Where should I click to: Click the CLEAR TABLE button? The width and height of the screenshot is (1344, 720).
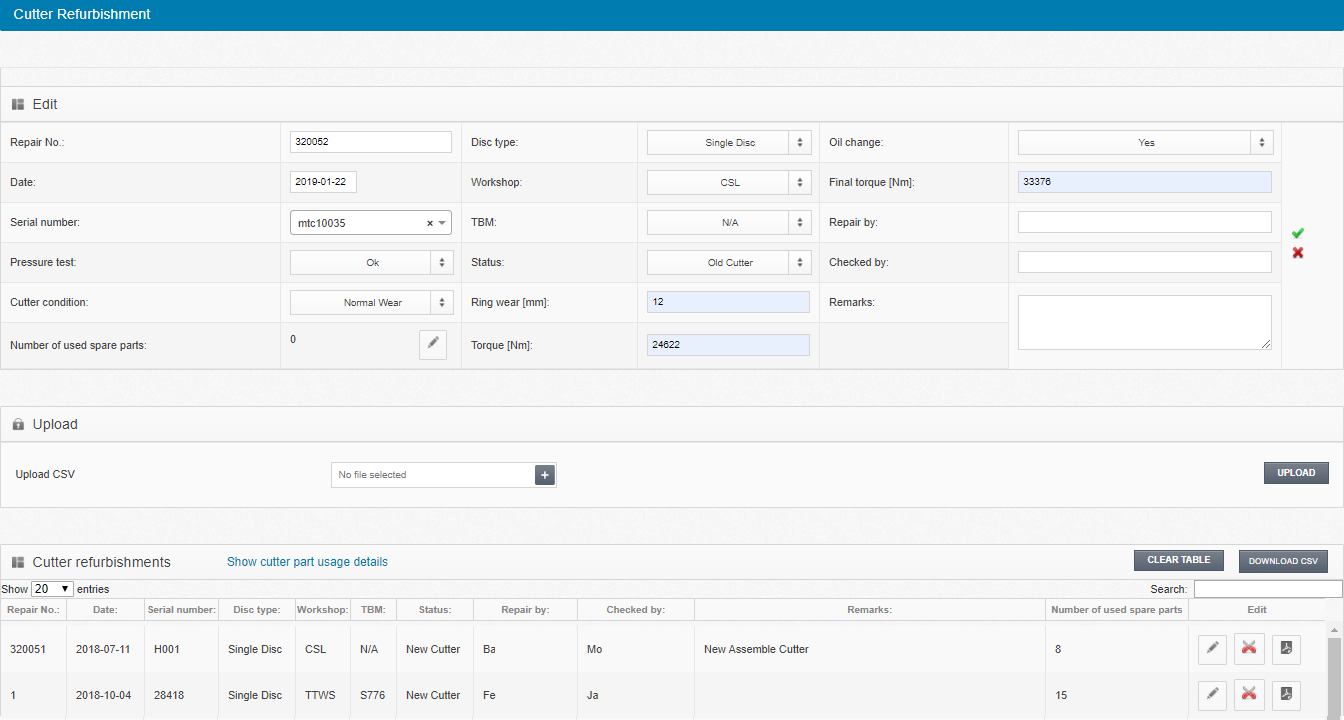coord(1178,560)
